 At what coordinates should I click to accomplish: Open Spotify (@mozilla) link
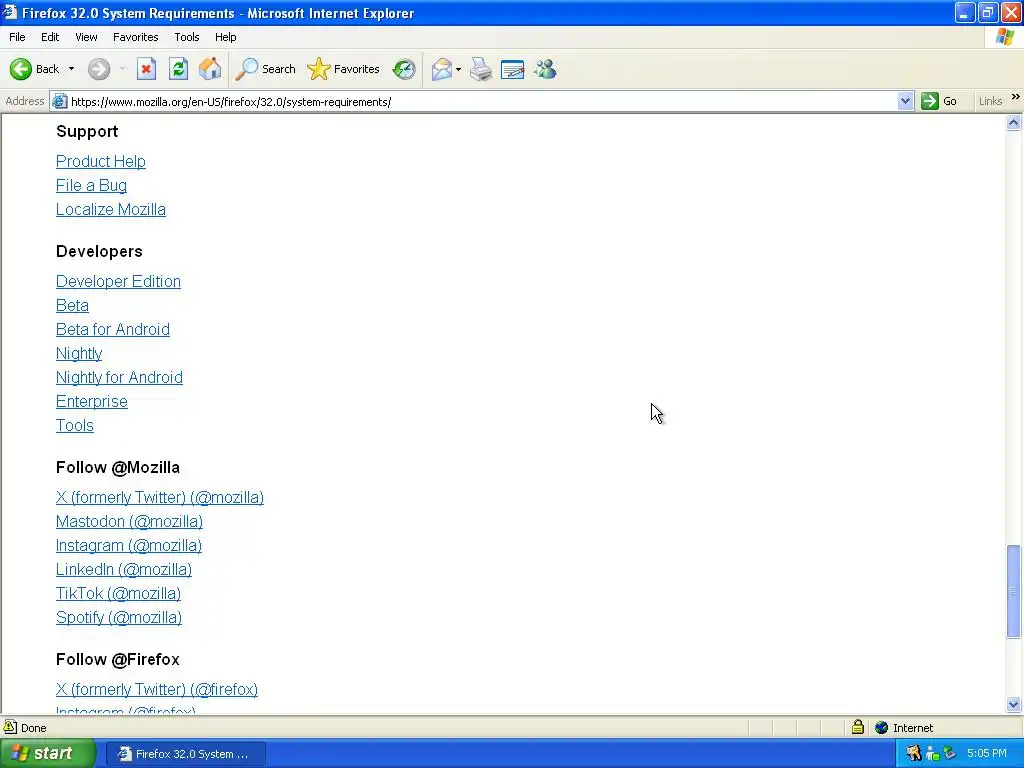tap(119, 618)
